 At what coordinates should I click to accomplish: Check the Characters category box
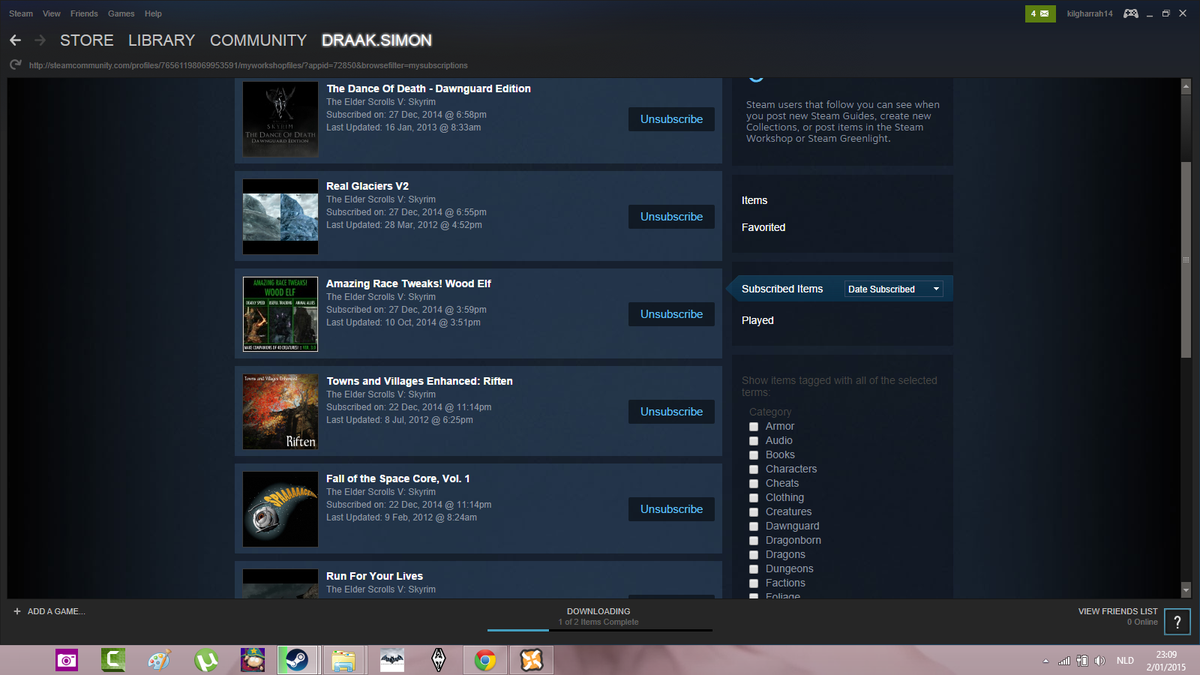(754, 469)
